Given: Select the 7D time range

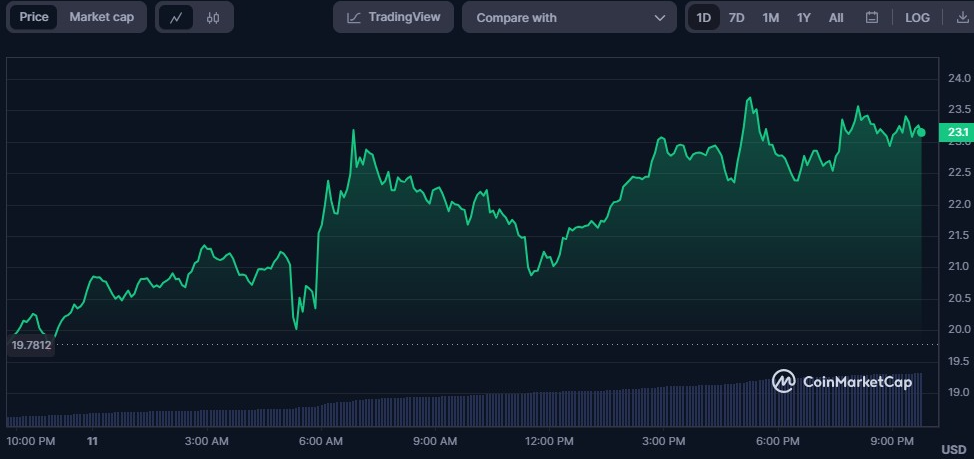Looking at the screenshot, I should pos(736,17).
